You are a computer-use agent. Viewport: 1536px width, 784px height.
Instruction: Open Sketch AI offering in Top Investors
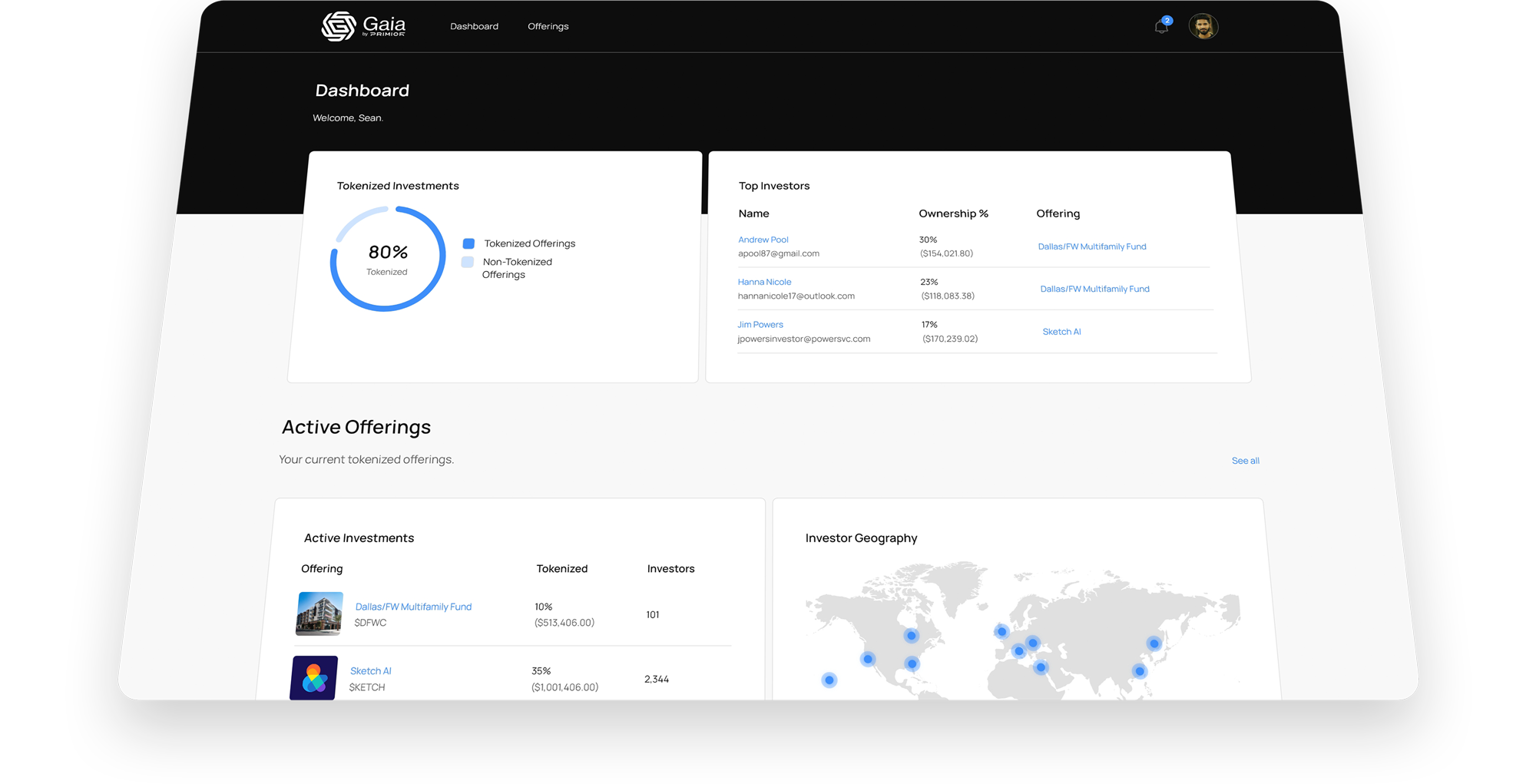pos(1061,332)
